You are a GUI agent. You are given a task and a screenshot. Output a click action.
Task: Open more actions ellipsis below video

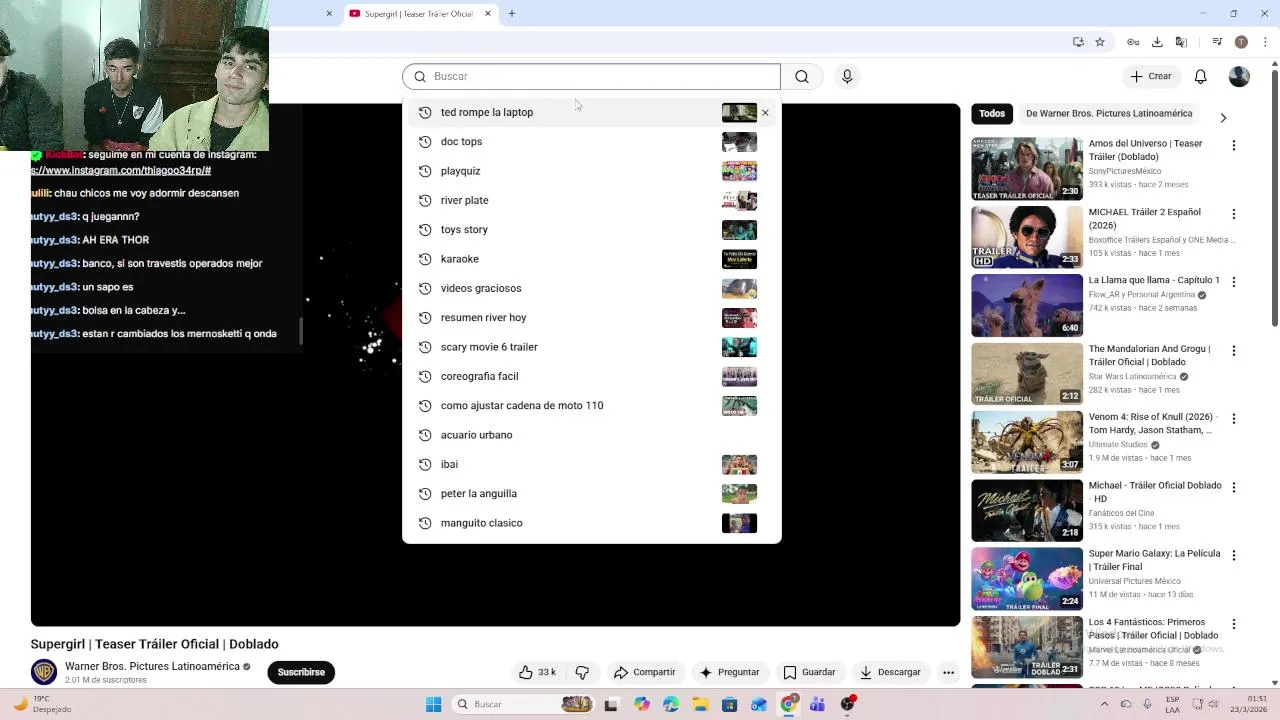pos(948,672)
